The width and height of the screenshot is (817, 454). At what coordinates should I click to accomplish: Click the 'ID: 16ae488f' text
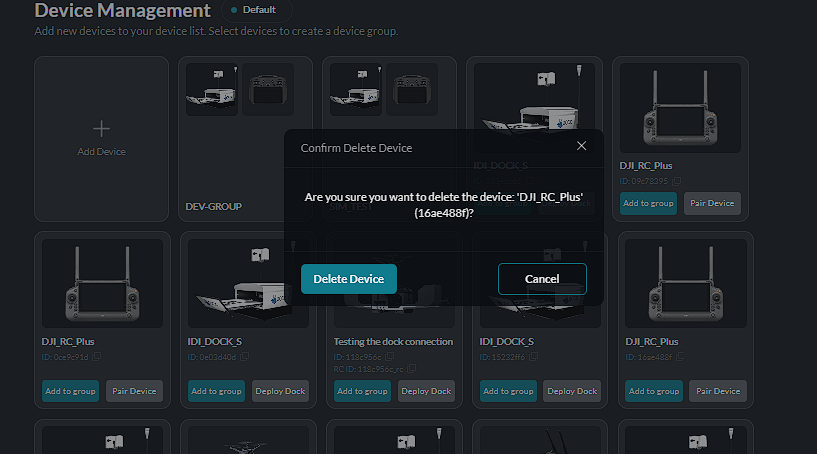click(649, 357)
